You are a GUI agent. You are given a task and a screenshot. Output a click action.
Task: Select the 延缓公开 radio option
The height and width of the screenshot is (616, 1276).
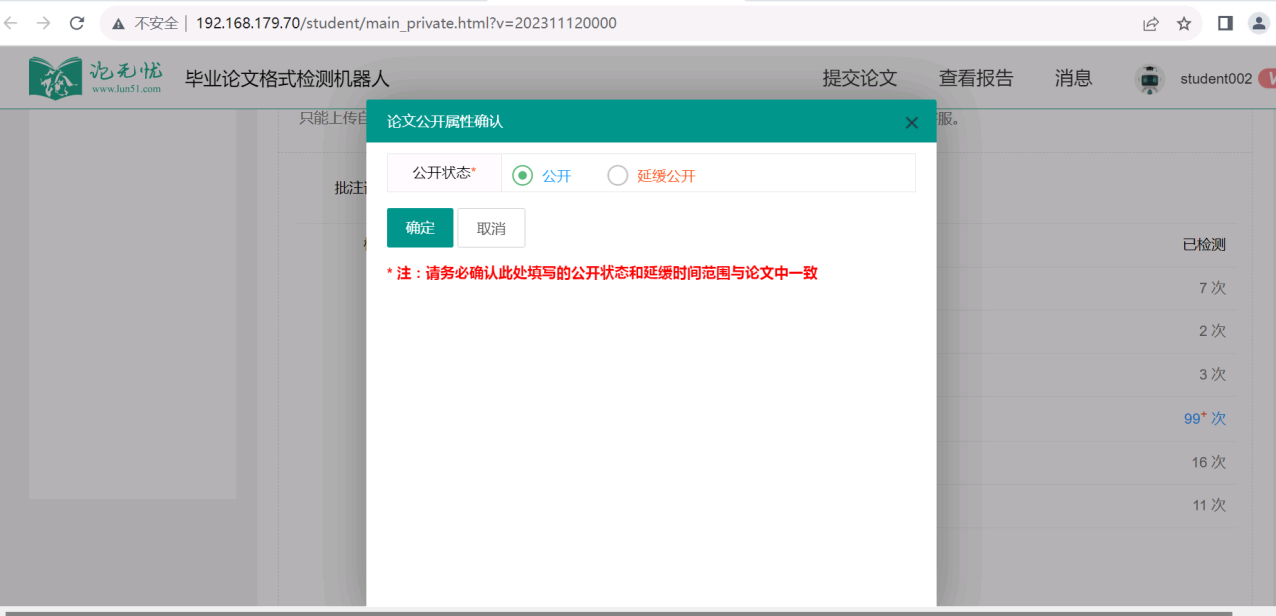tap(618, 176)
